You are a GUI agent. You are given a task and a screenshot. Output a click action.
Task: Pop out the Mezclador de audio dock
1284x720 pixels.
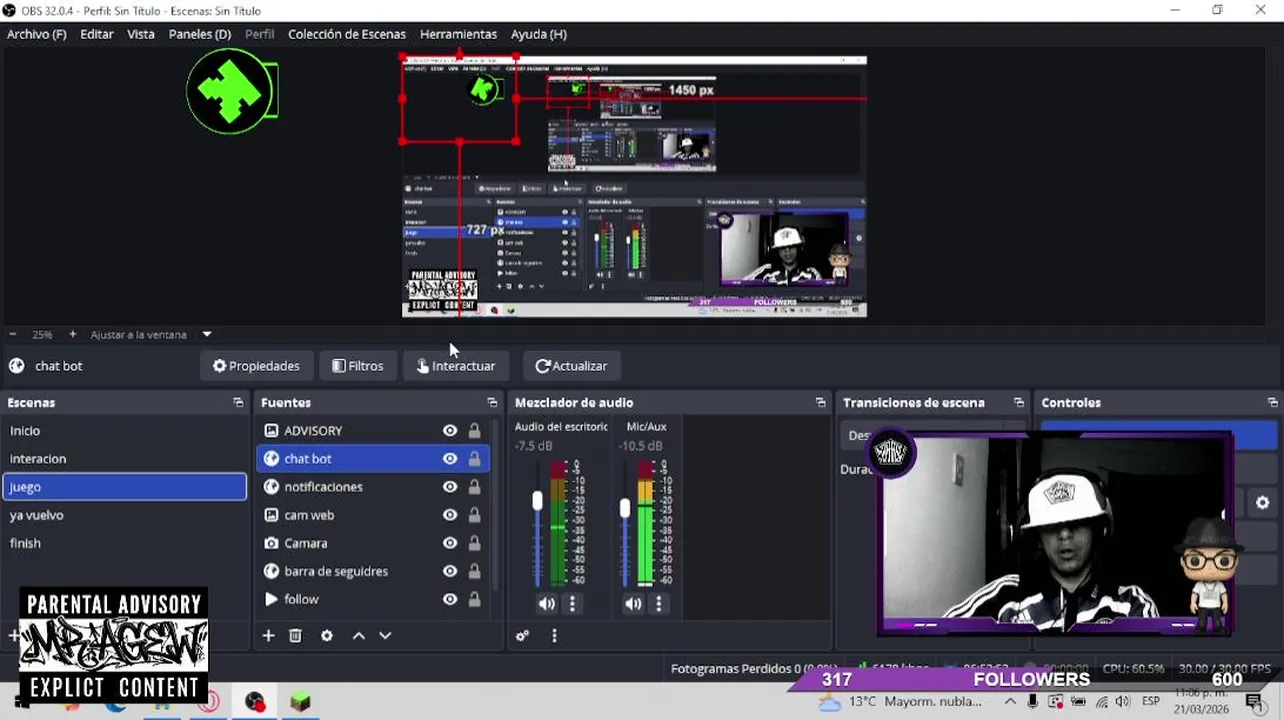coord(820,402)
